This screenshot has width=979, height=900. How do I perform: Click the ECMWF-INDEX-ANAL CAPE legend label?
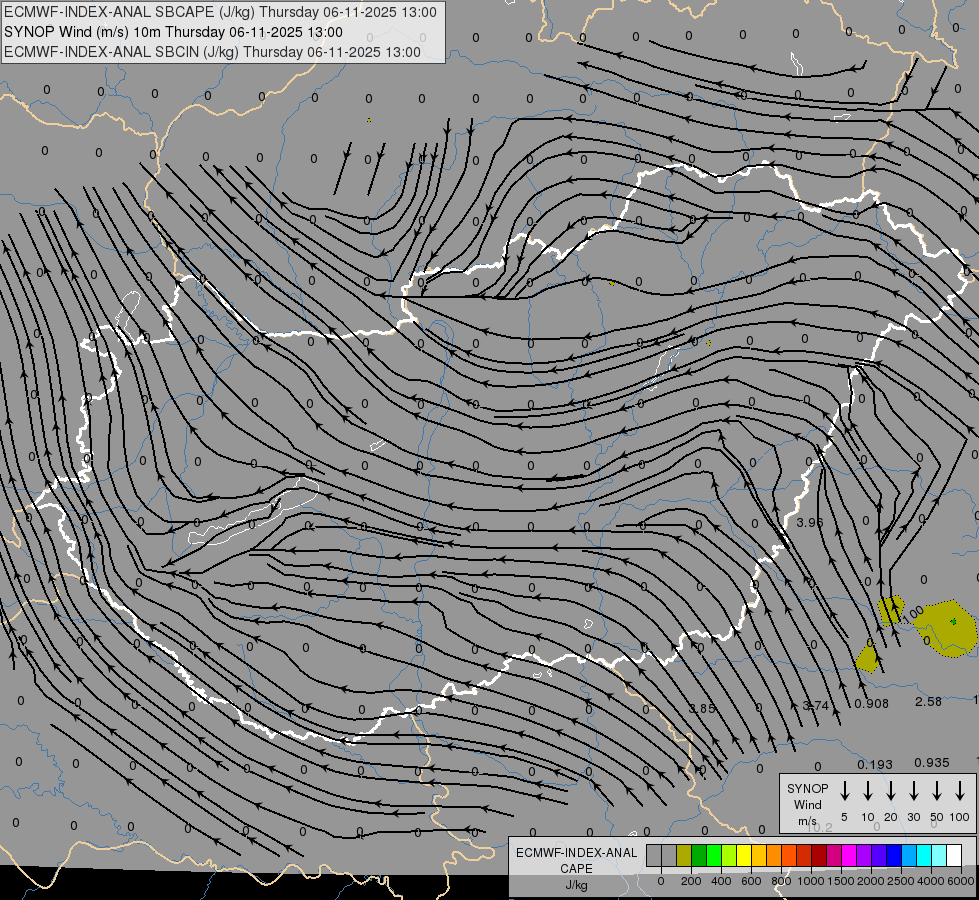tap(576, 860)
